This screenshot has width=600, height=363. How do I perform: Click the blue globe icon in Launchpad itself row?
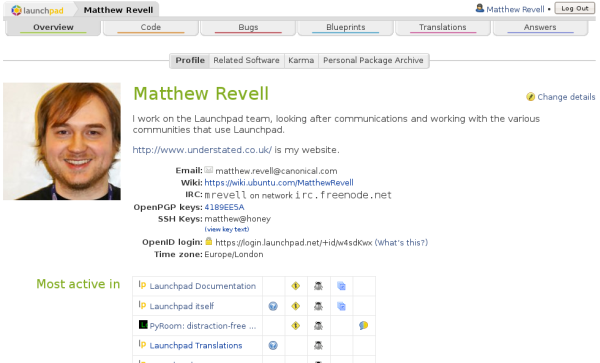273,306
